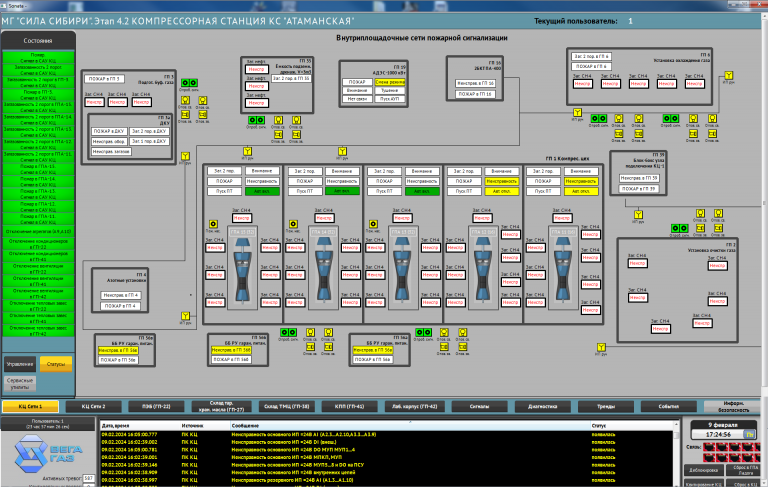
Task: Open Сервисные утилиты button
Action: 20,384
